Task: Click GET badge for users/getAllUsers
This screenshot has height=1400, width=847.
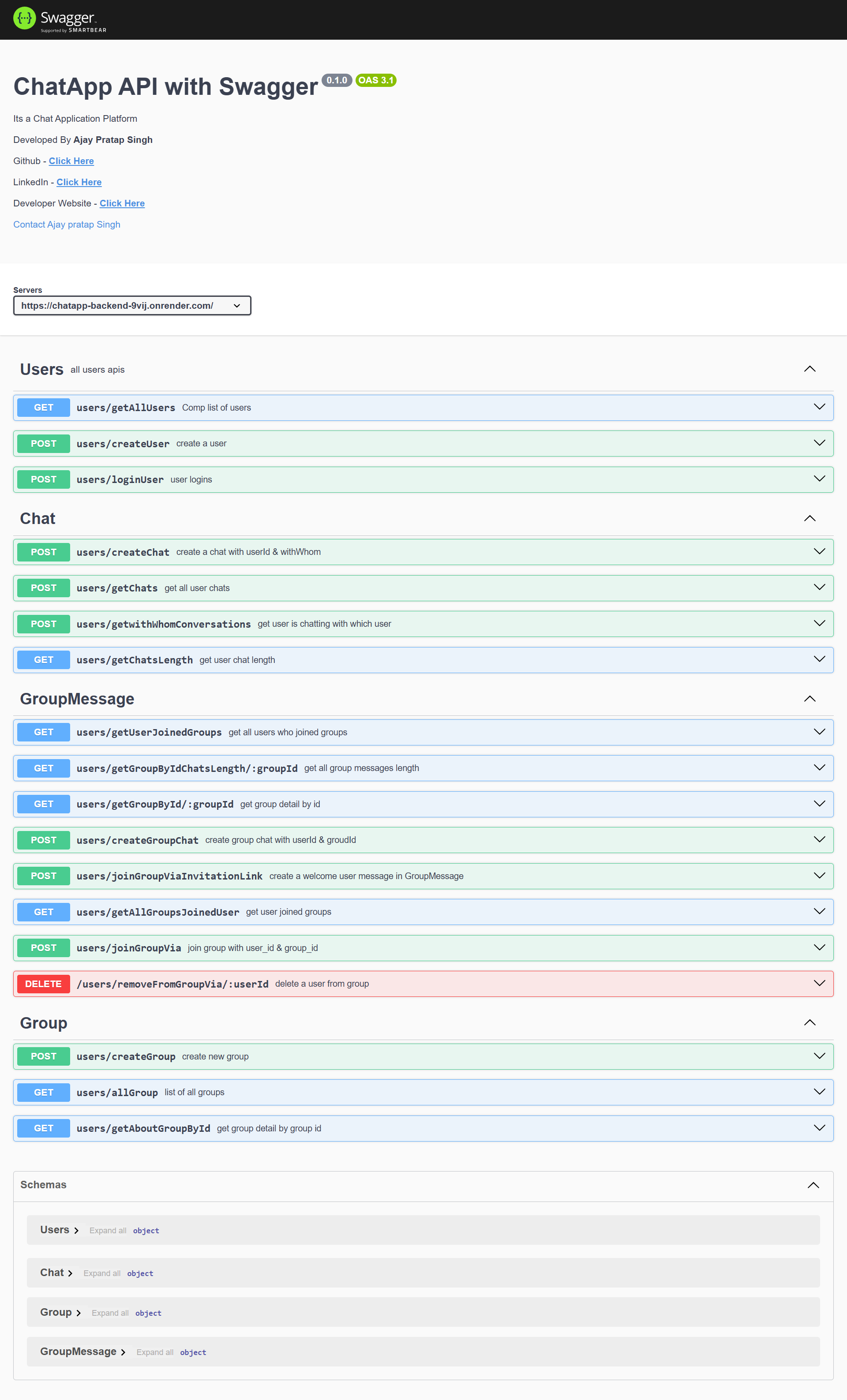Action: [44, 408]
